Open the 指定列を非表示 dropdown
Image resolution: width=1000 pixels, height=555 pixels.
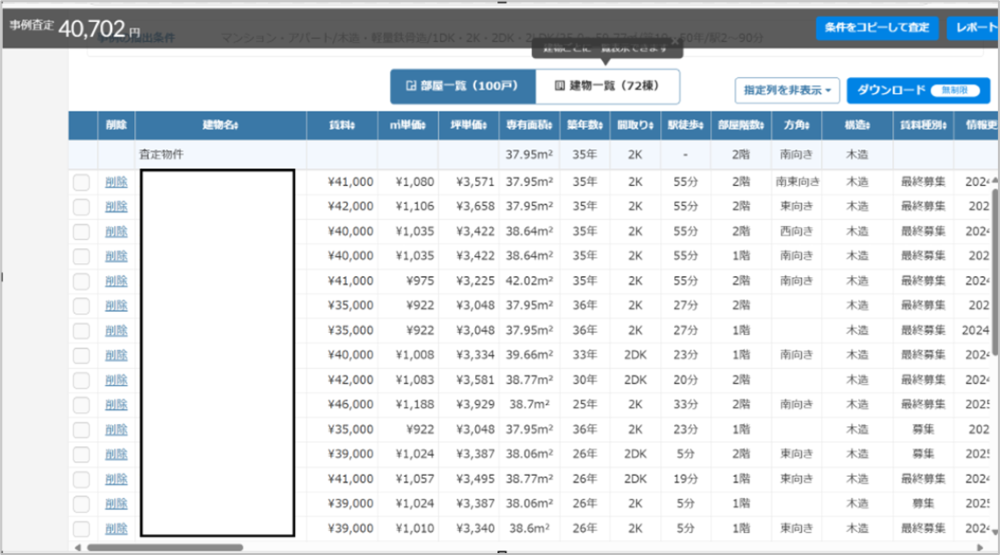coord(787,90)
